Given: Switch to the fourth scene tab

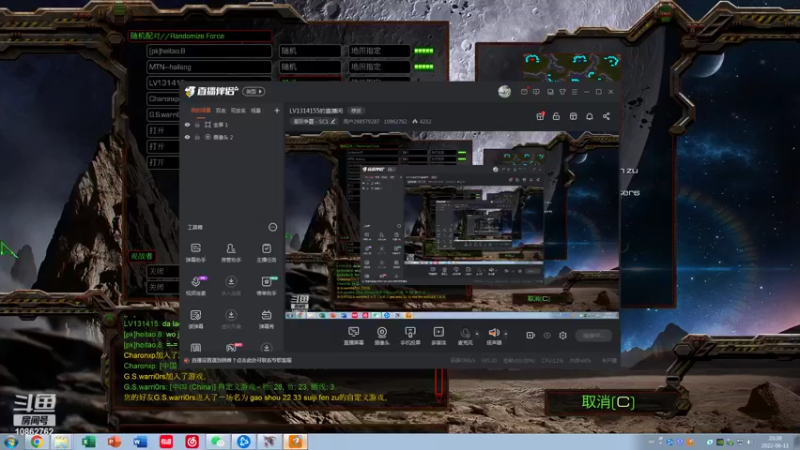Looking at the screenshot, I should pyautogui.click(x=256, y=111).
